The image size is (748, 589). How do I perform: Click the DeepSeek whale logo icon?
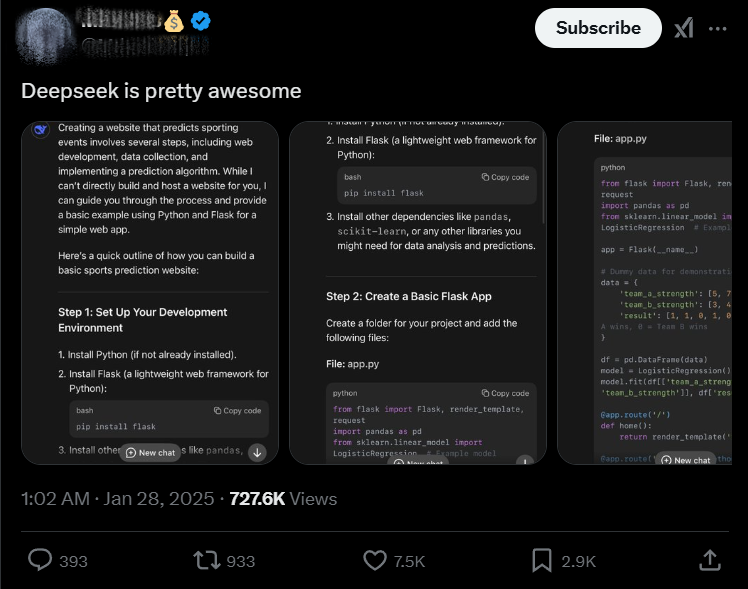point(41,129)
